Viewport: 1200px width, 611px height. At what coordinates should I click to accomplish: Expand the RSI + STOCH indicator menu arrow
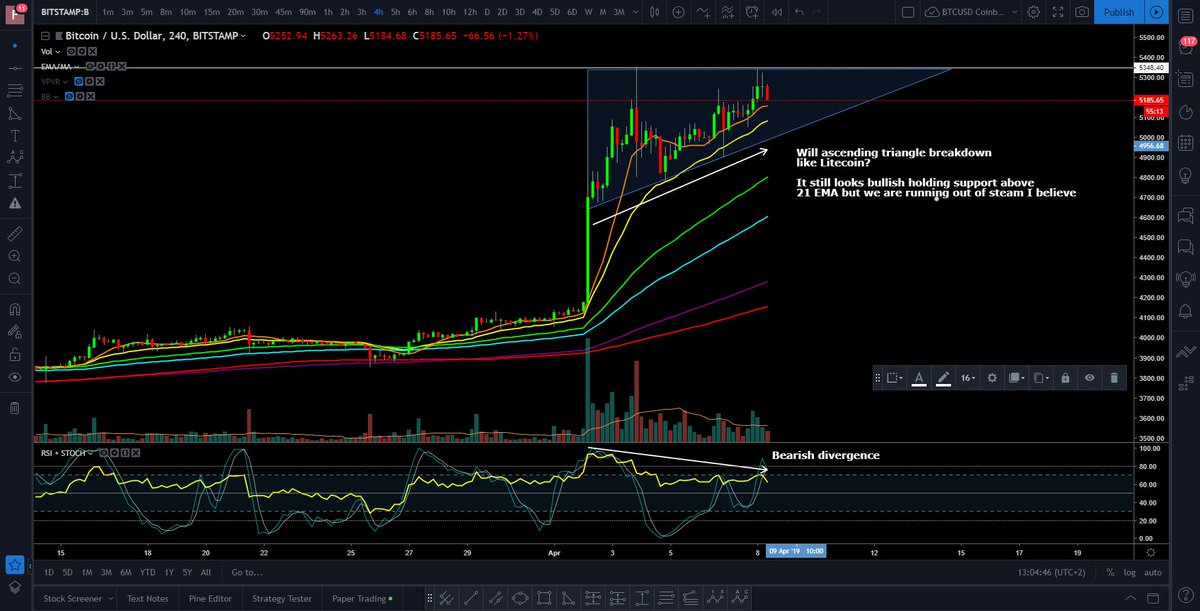pos(91,452)
